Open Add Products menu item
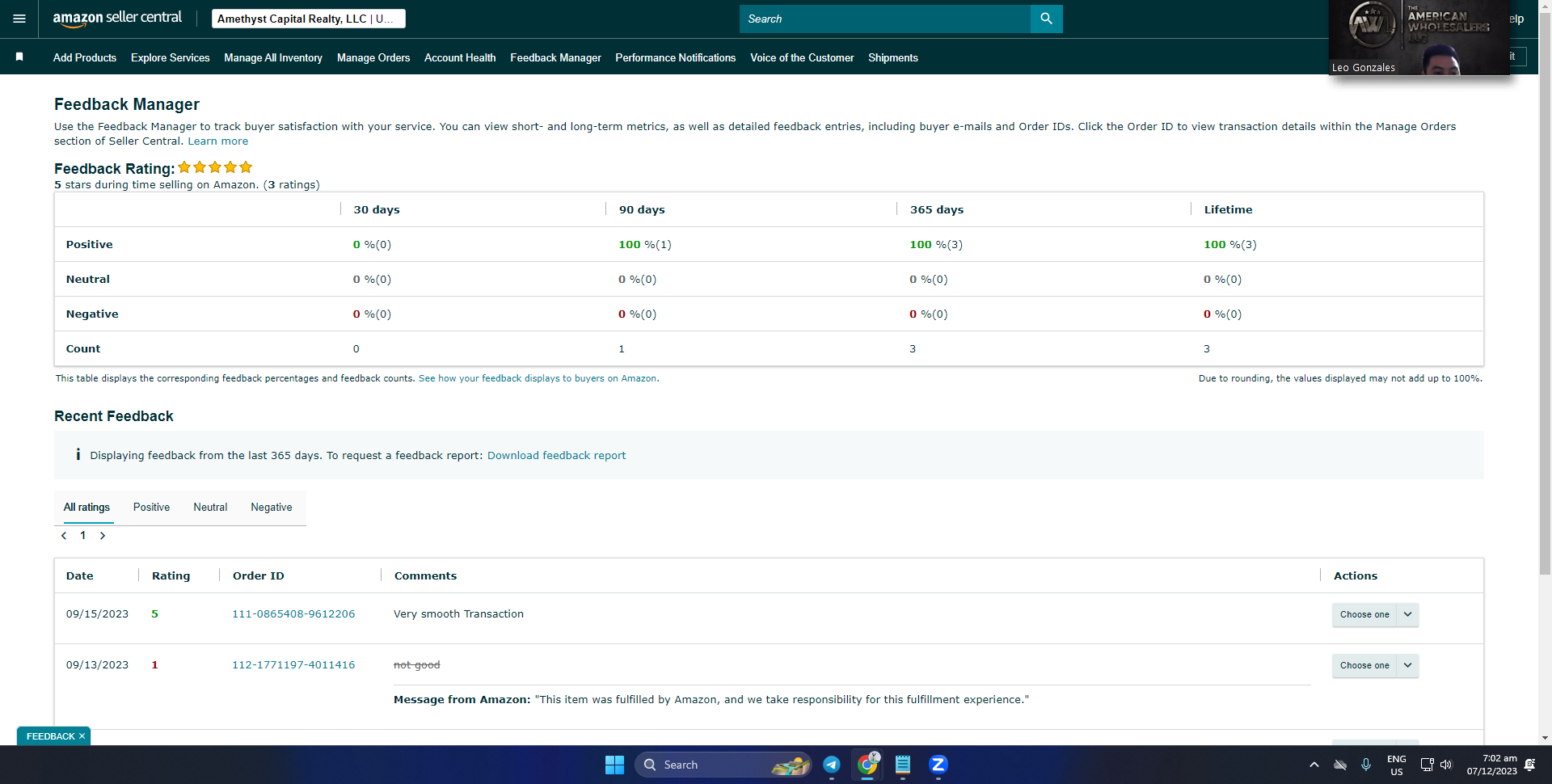 pos(85,57)
